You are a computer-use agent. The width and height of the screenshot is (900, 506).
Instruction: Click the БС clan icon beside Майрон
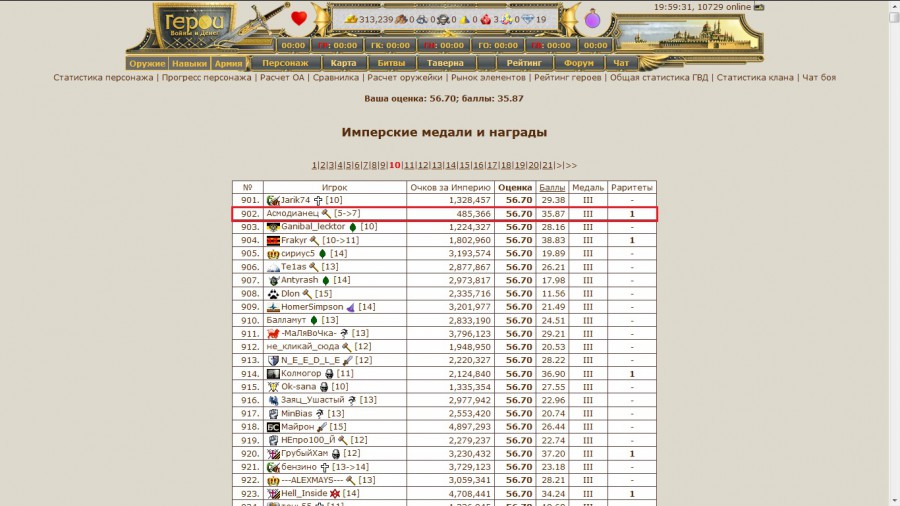pos(273,427)
